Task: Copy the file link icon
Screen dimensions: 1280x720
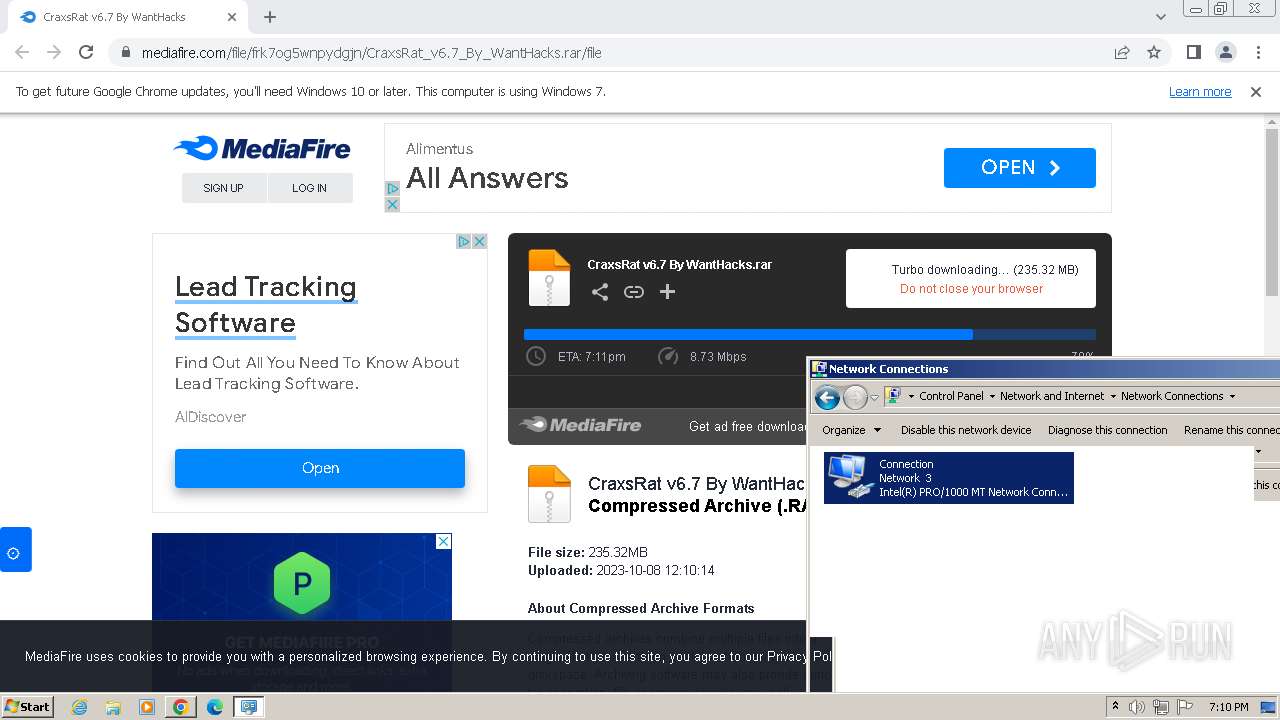Action: coord(634,292)
